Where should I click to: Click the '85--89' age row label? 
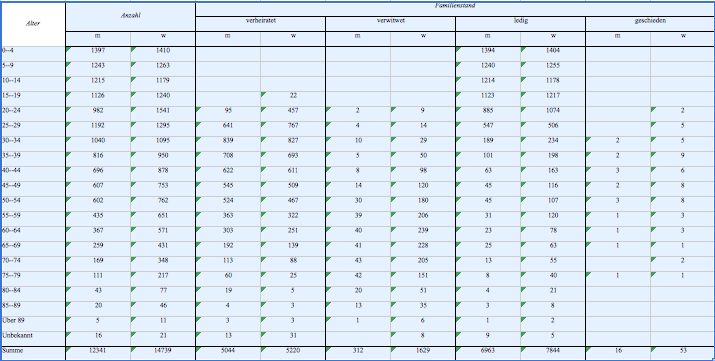(x=33, y=309)
